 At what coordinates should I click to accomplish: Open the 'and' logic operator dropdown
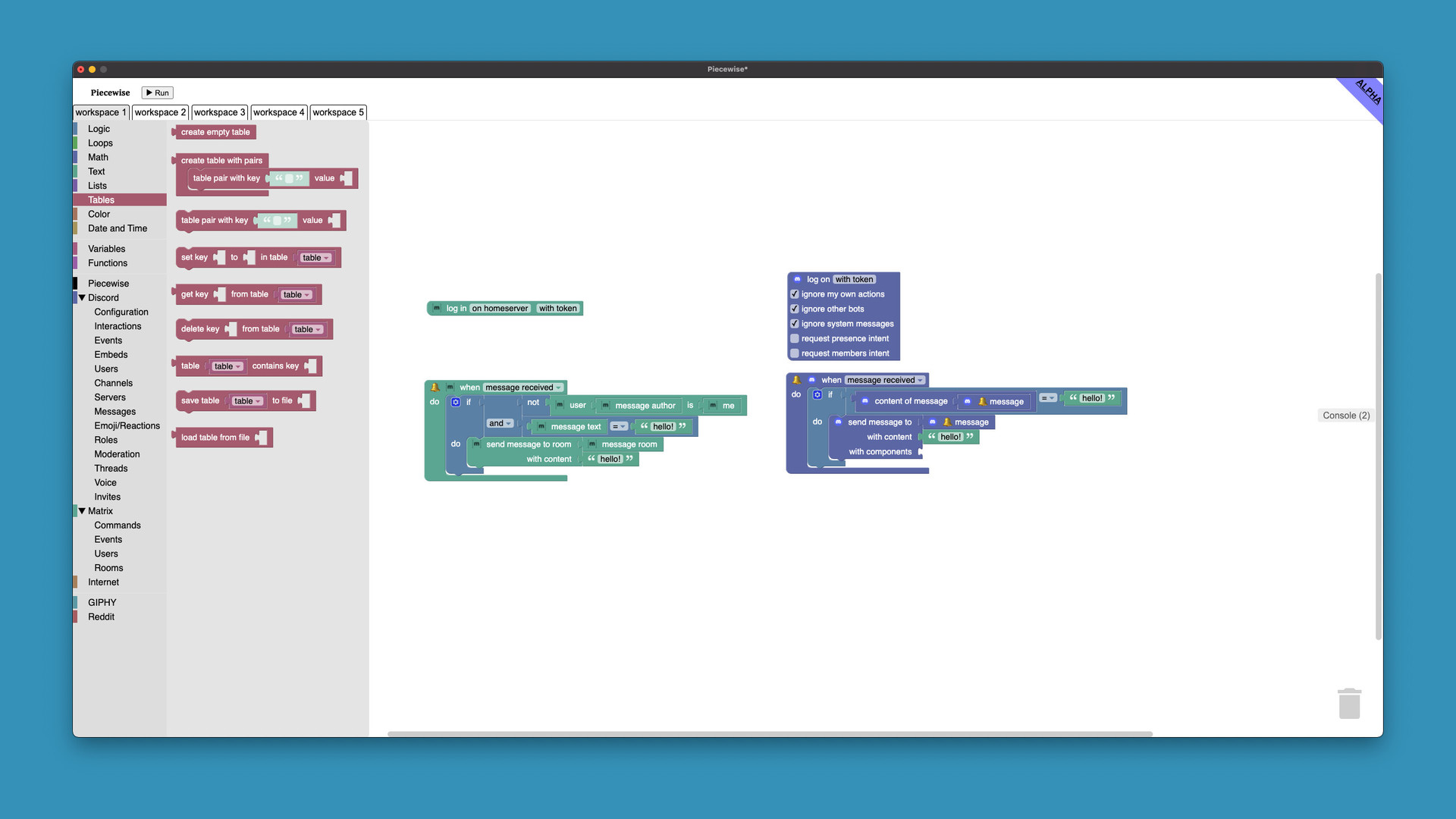[x=500, y=424]
